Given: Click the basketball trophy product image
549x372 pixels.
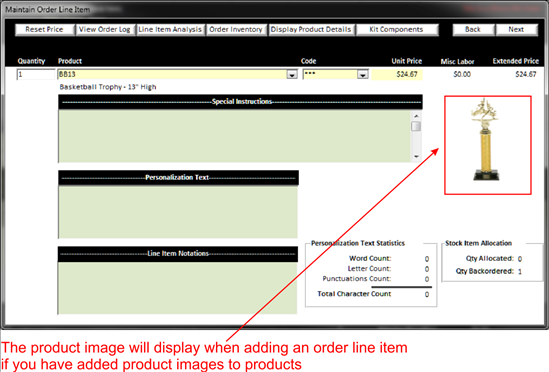Looking at the screenshot, I should coord(488,145).
